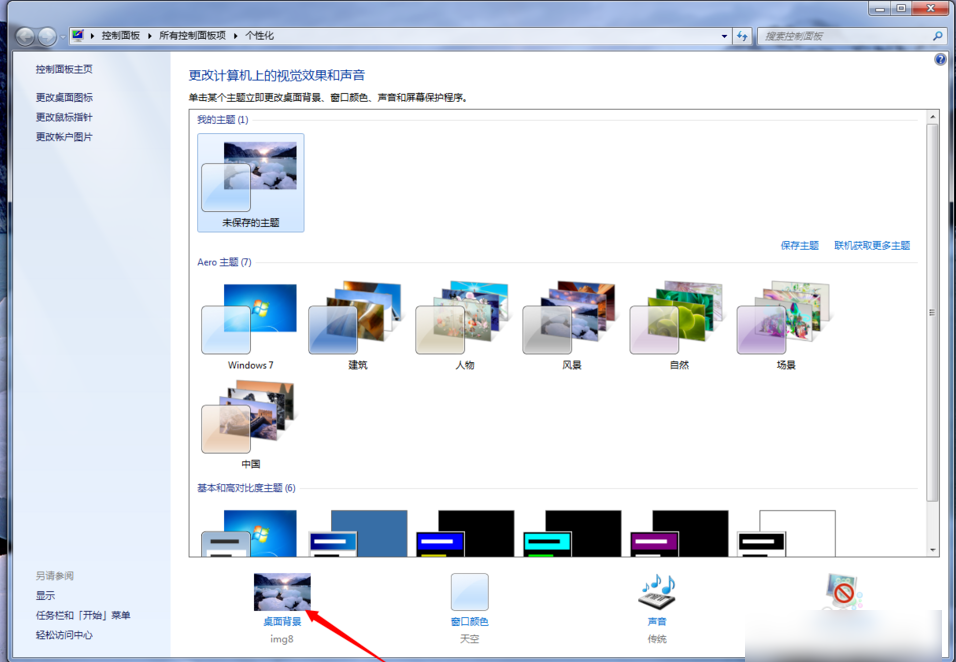The image size is (956, 662).
Task: Open 更改鼠标指针 in the sidebar
Action: 64,117
